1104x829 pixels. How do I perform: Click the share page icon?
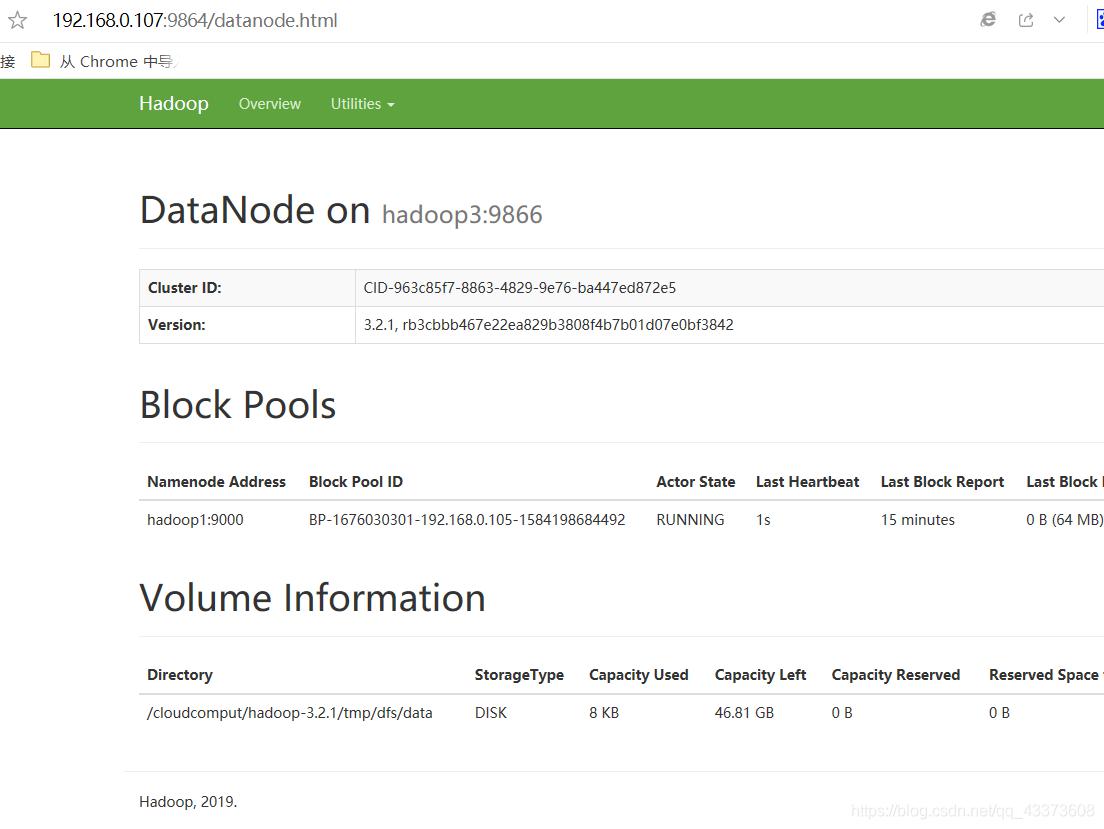tap(1026, 20)
